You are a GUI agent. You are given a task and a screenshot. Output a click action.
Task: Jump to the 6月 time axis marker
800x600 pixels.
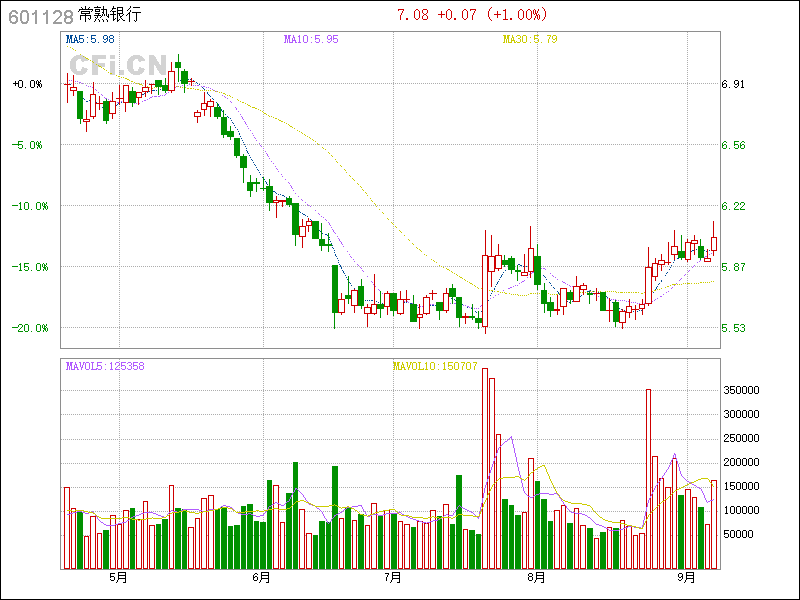click(262, 578)
